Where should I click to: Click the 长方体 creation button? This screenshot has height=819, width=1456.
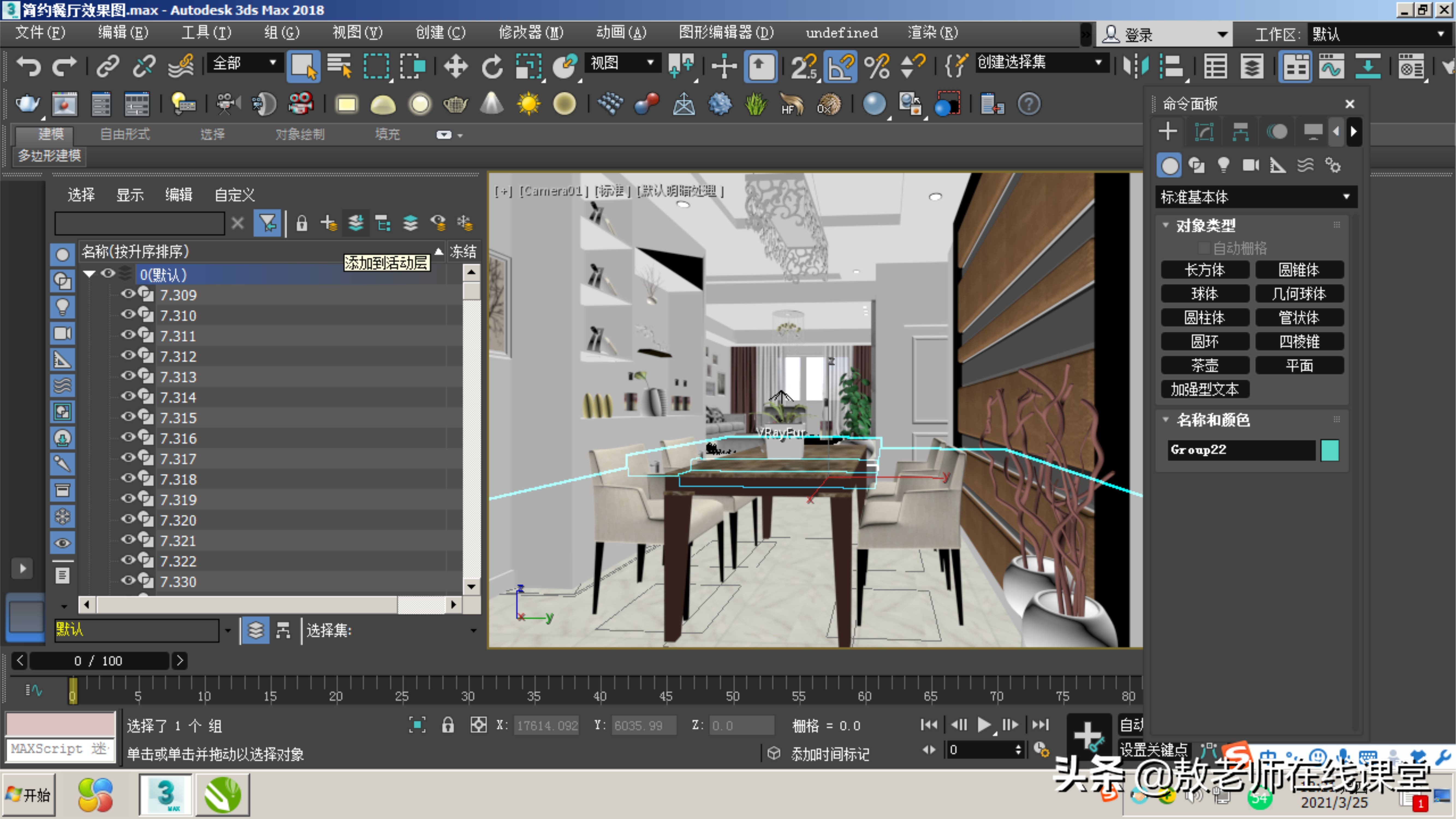1205,270
